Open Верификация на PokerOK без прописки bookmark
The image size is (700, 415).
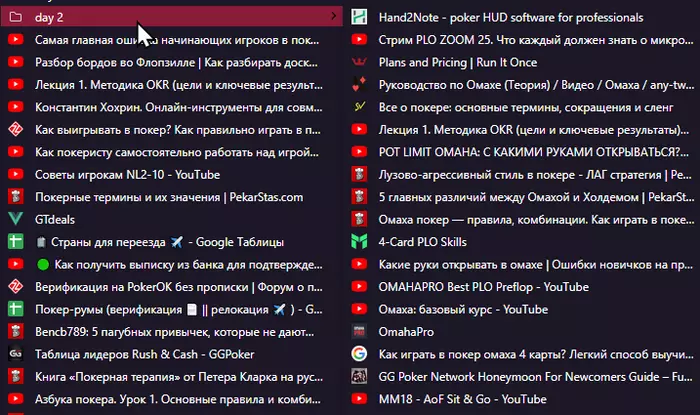[172, 286]
